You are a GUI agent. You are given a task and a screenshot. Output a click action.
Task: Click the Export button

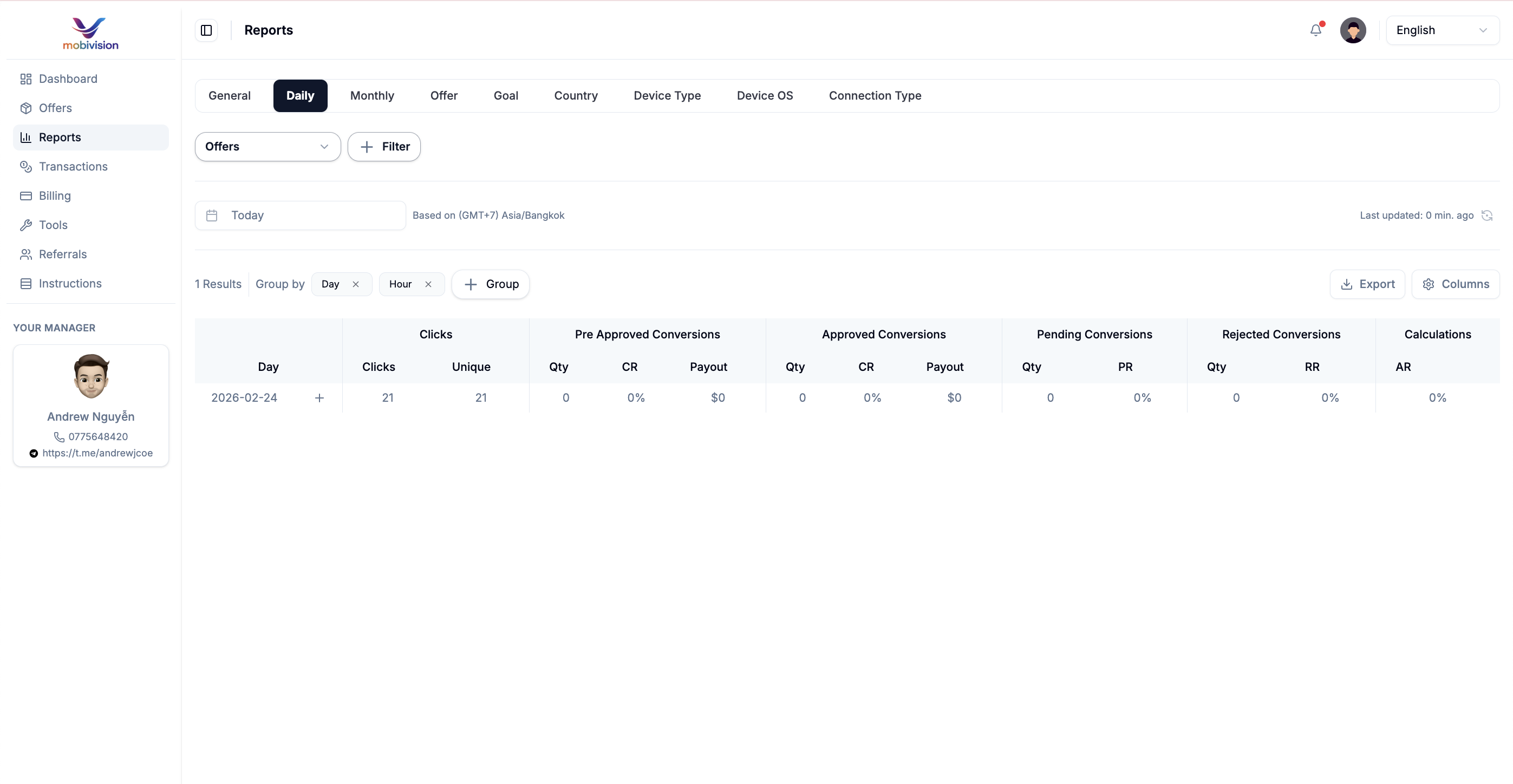click(1367, 284)
